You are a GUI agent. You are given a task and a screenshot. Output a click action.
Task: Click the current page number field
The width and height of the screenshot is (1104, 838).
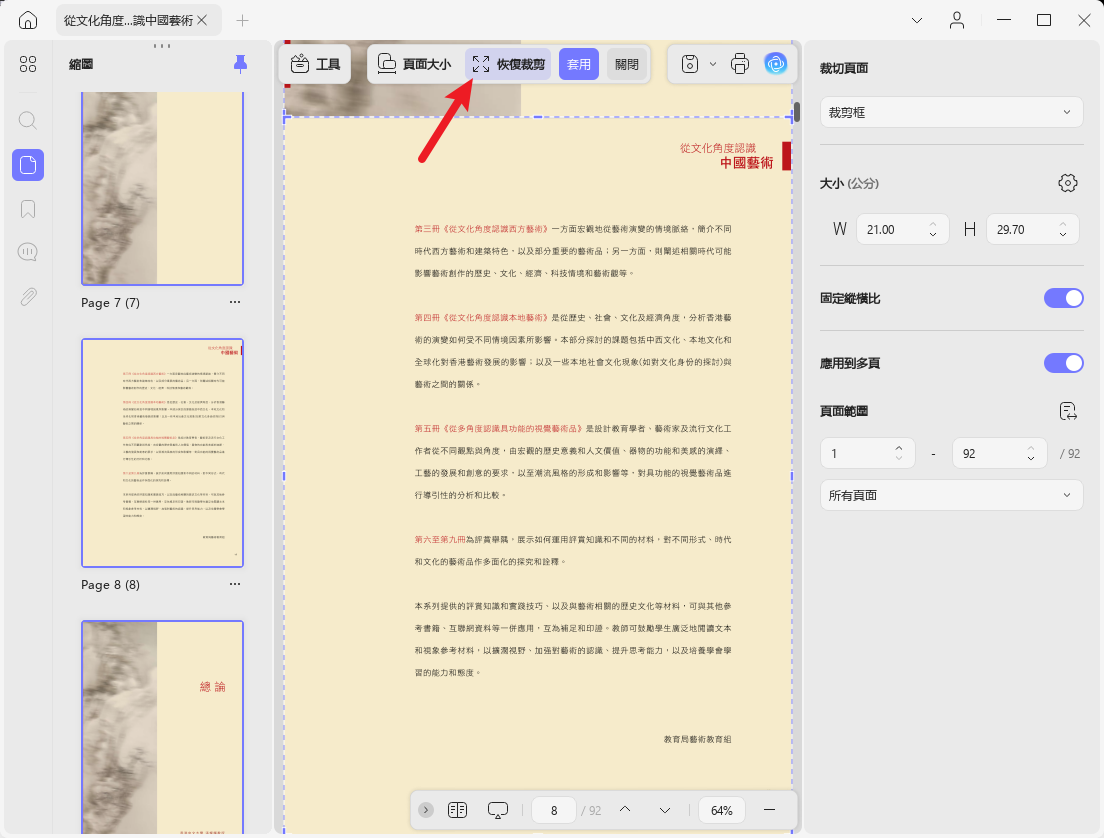(554, 811)
